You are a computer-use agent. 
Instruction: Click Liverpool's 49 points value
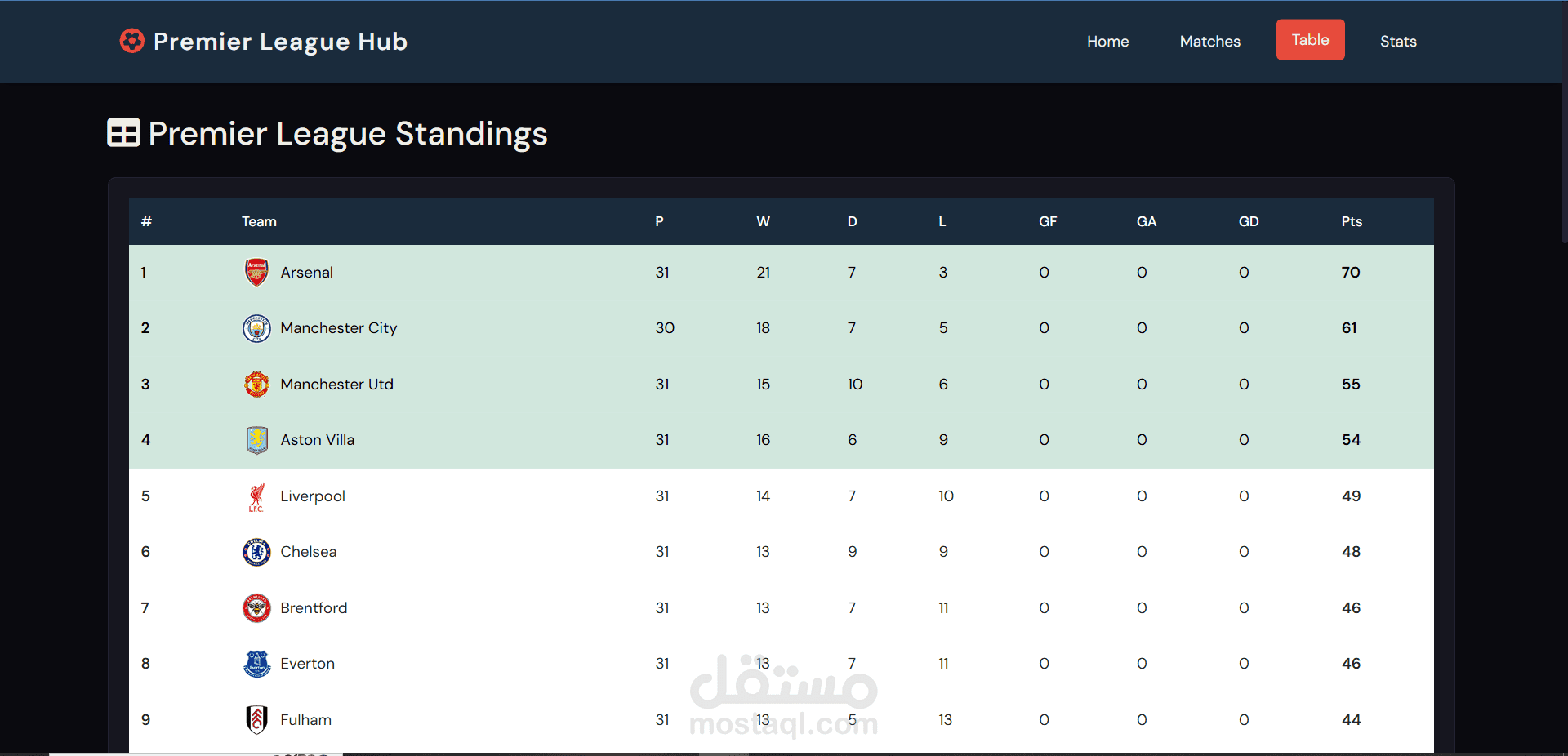coord(1351,496)
